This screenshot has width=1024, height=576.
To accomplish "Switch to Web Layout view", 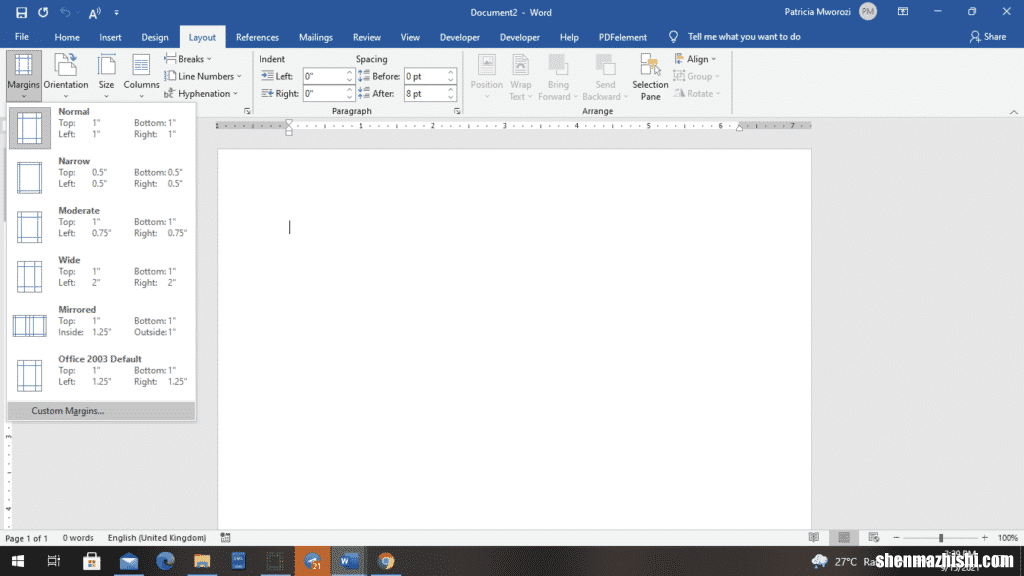I will pos(874,537).
